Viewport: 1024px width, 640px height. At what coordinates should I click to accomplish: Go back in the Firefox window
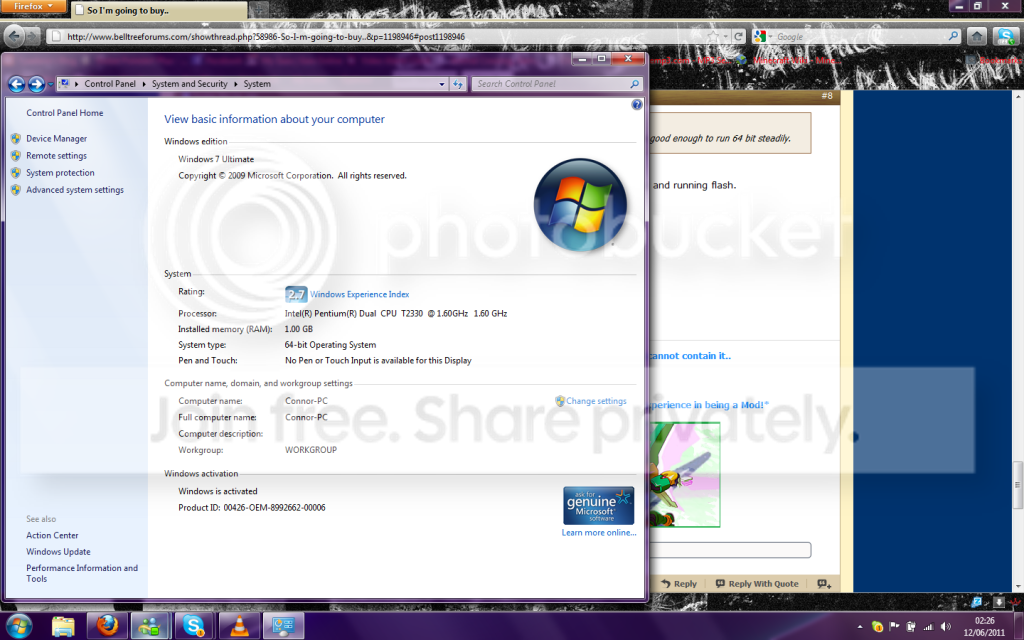tap(14, 37)
